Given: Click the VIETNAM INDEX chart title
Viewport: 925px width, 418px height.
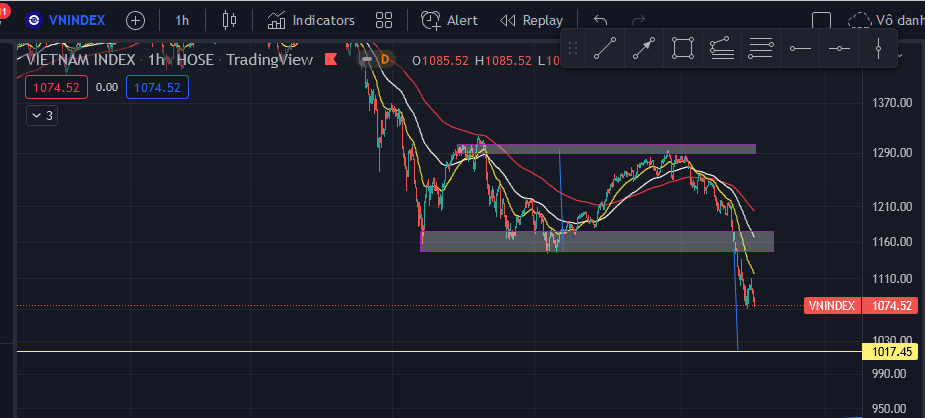Looking at the screenshot, I should pyautogui.click(x=81, y=59).
